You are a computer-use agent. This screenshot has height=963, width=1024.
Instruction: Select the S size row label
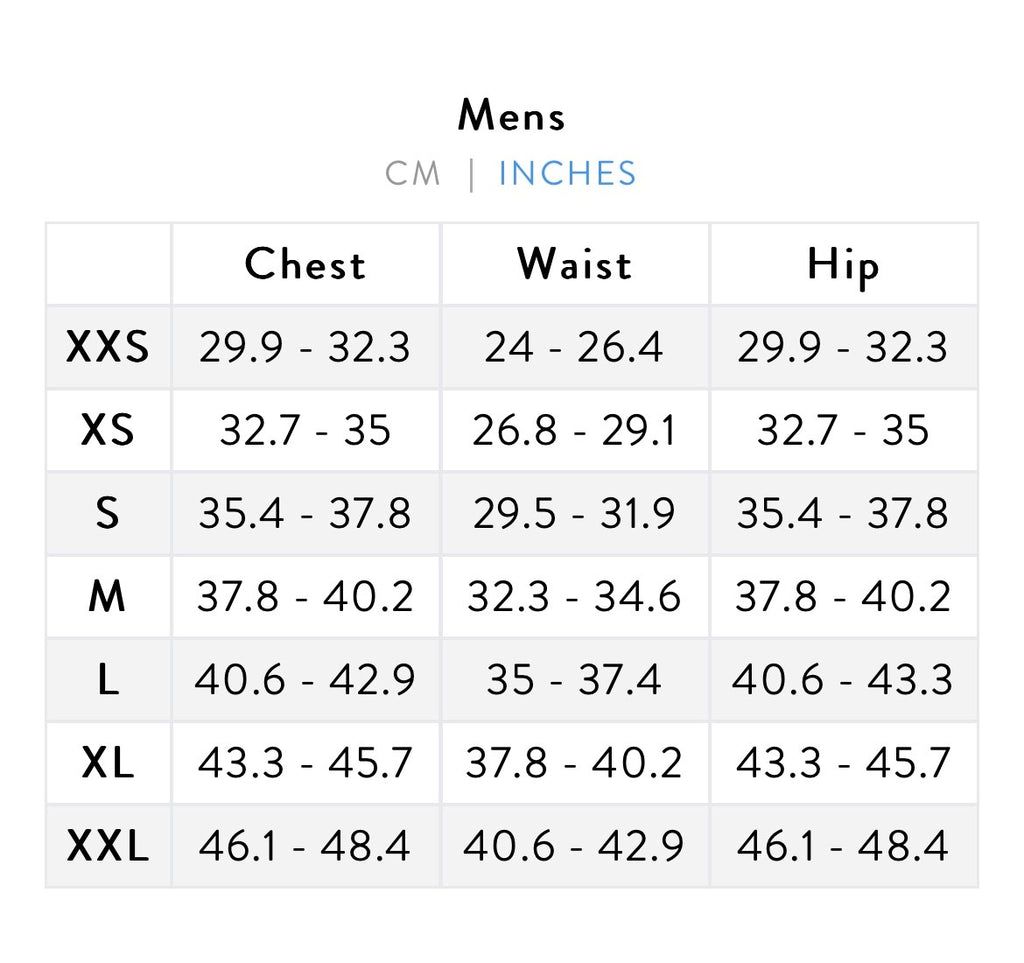[108, 514]
